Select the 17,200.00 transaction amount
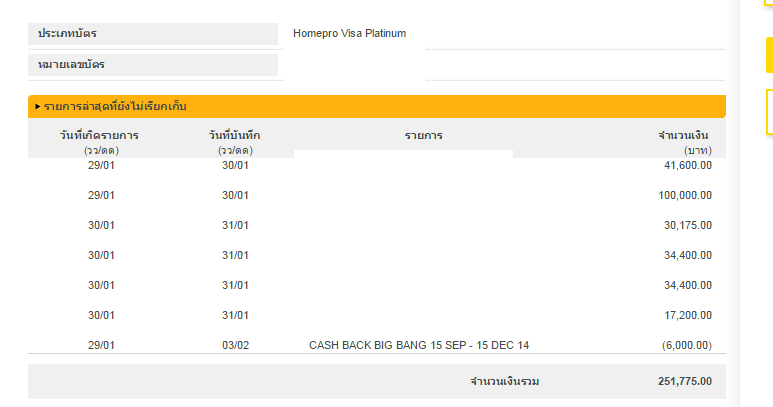The width and height of the screenshot is (773, 407). point(686,315)
